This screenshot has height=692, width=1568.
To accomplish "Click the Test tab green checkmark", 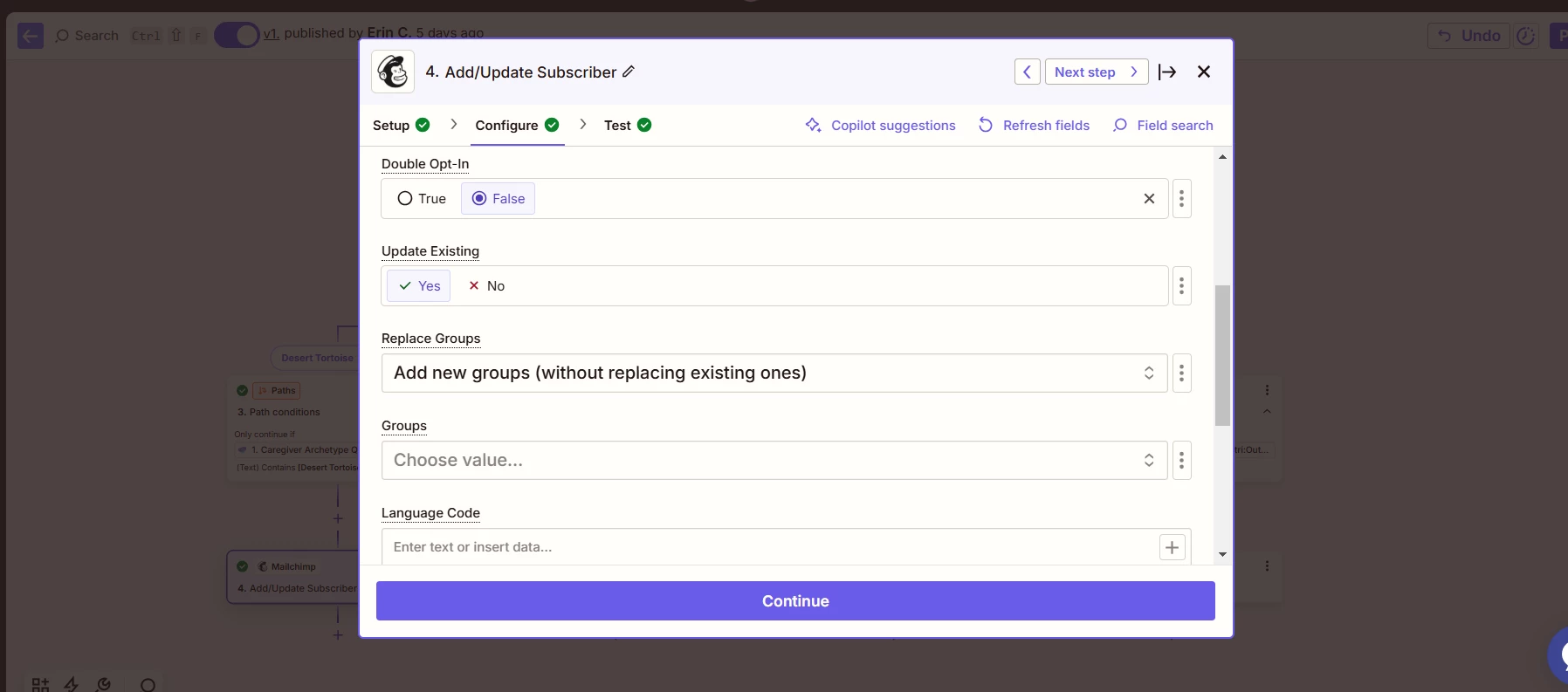I will (x=644, y=125).
